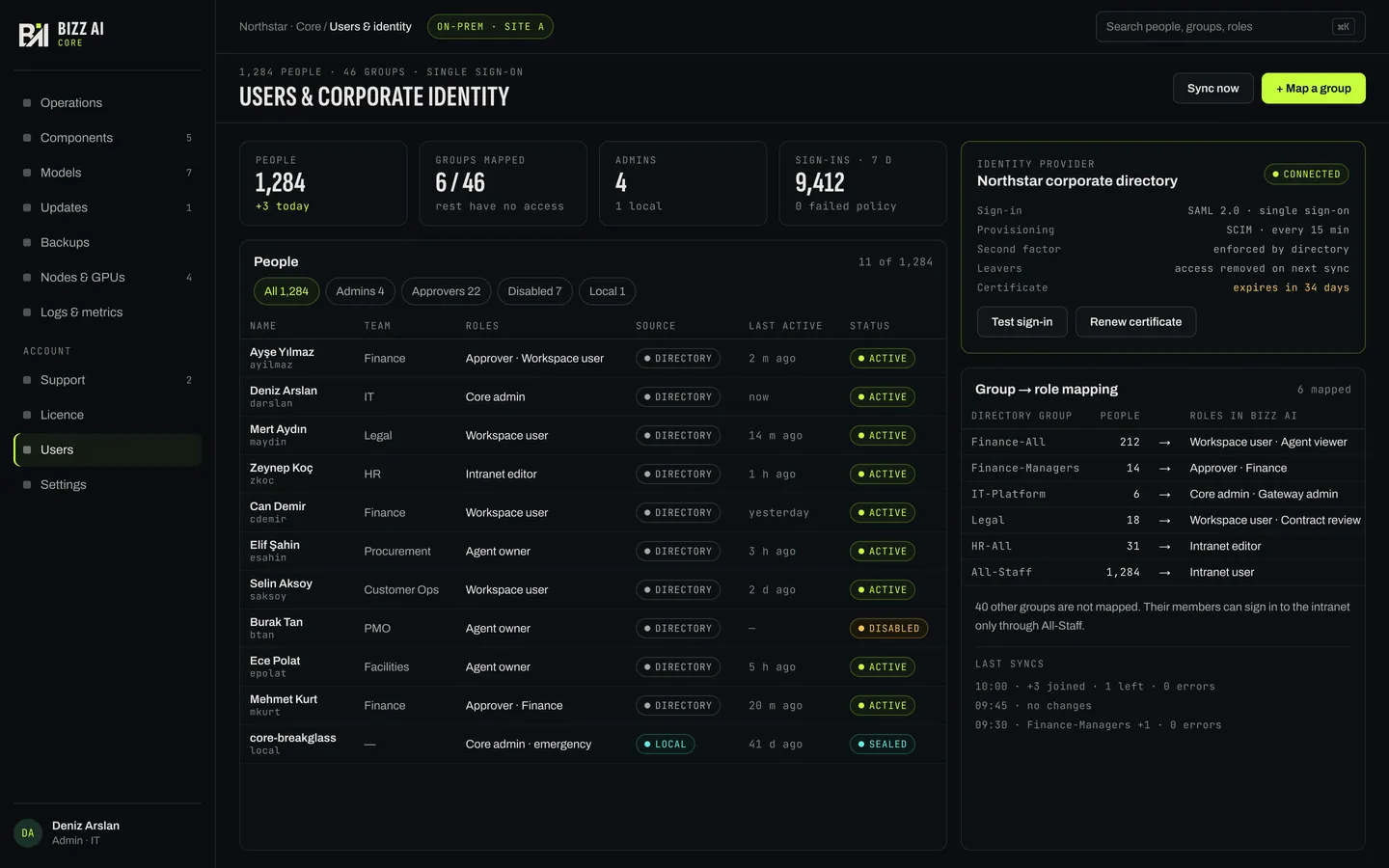
Task: Click the ⌘K shortcut badge in search
Action: pos(1343,27)
